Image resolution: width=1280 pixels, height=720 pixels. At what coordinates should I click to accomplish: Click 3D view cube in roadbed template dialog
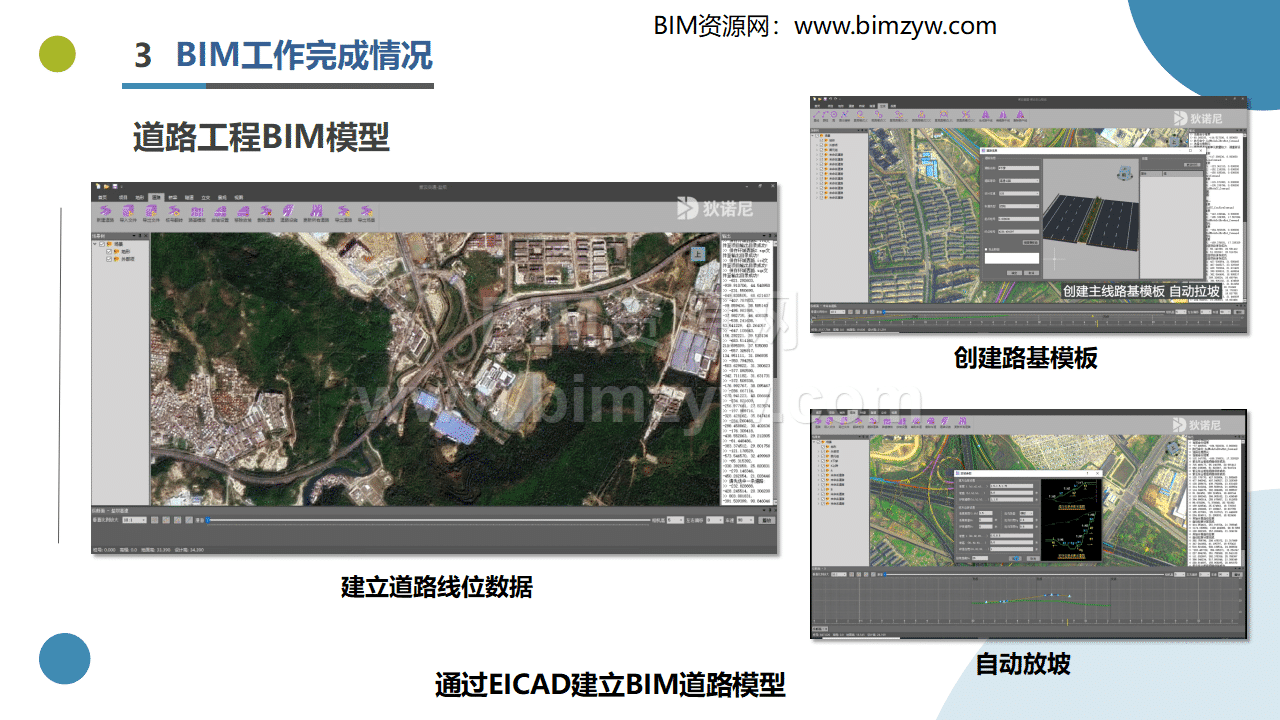[x=1124, y=173]
